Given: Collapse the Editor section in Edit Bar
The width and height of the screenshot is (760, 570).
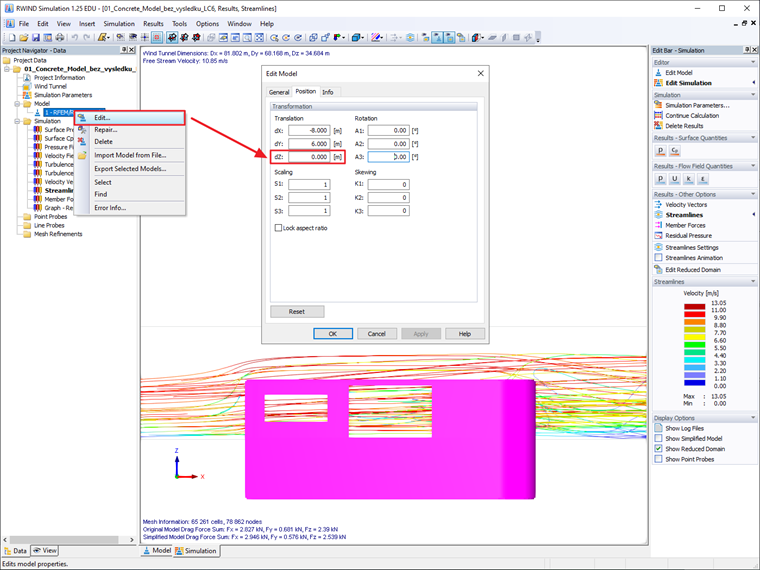Looking at the screenshot, I should pyautogui.click(x=753, y=62).
